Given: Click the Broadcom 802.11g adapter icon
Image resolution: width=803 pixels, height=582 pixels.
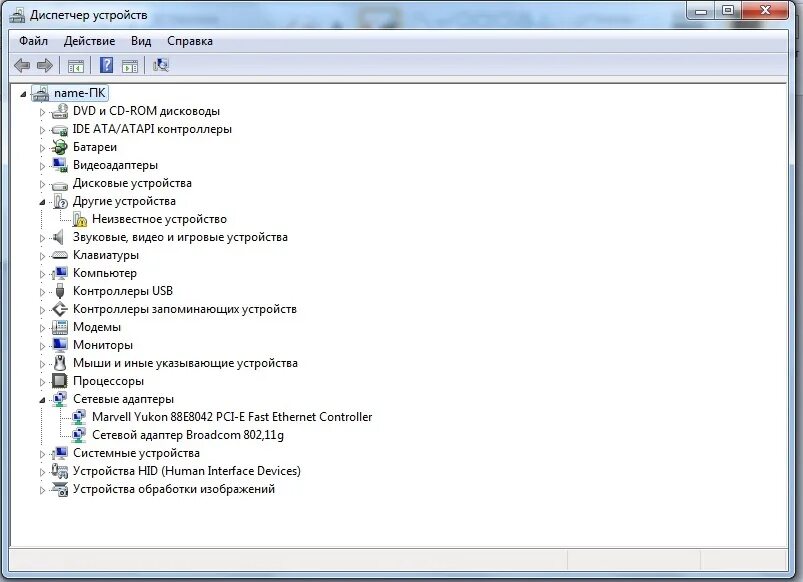Looking at the screenshot, I should coord(78,435).
